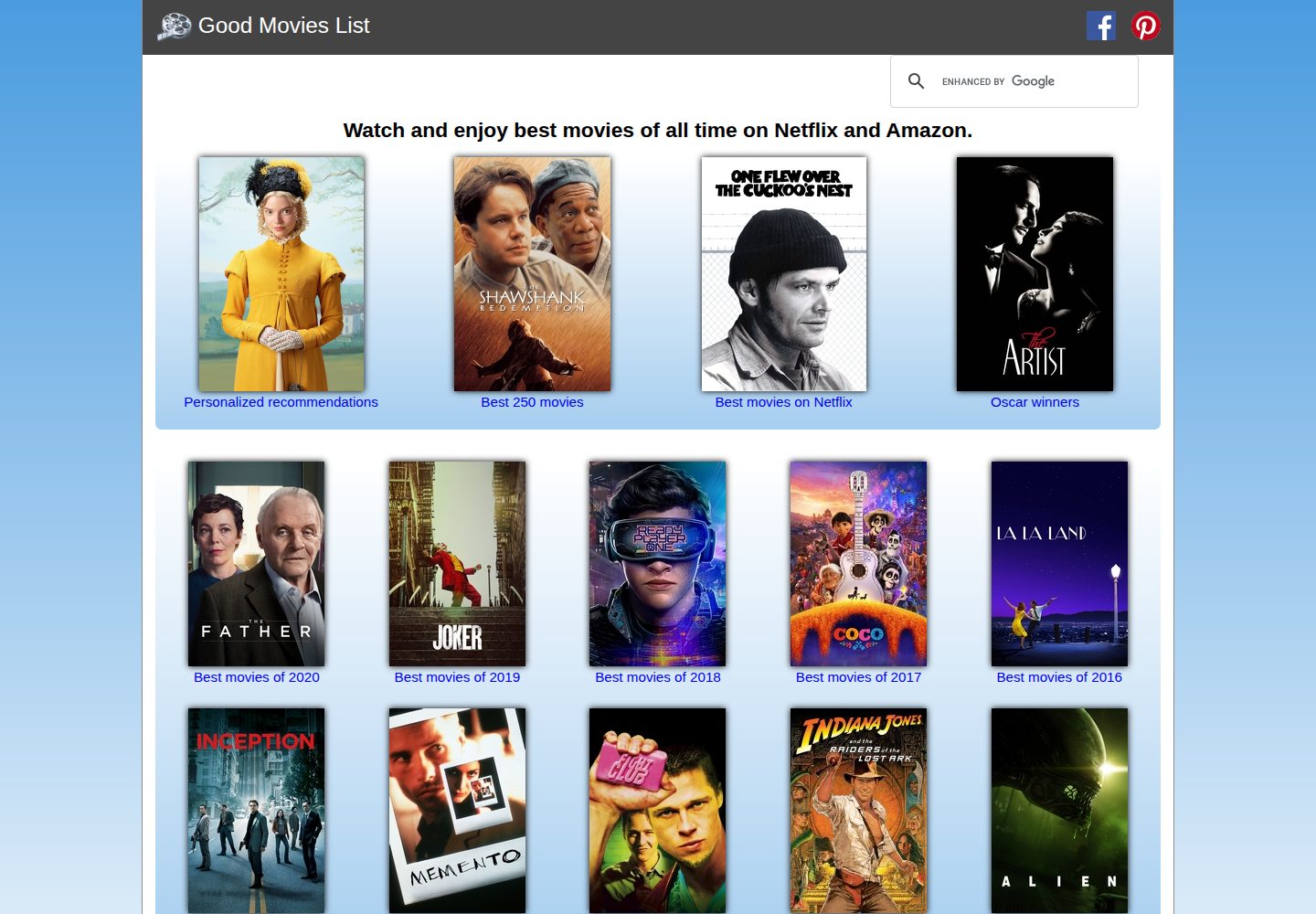
Task: Click the Fight Club poster
Action: (658, 811)
